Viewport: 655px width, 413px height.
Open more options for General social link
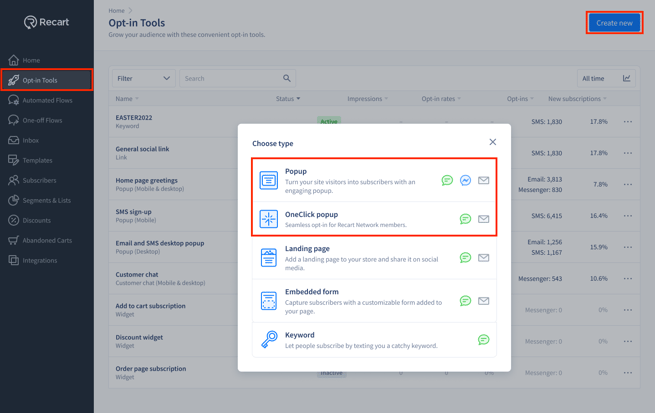coord(627,153)
